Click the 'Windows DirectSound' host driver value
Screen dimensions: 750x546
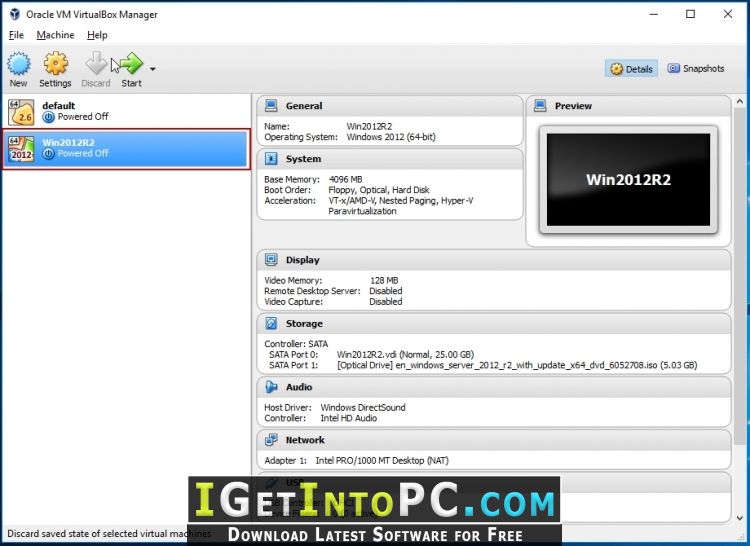coord(363,407)
